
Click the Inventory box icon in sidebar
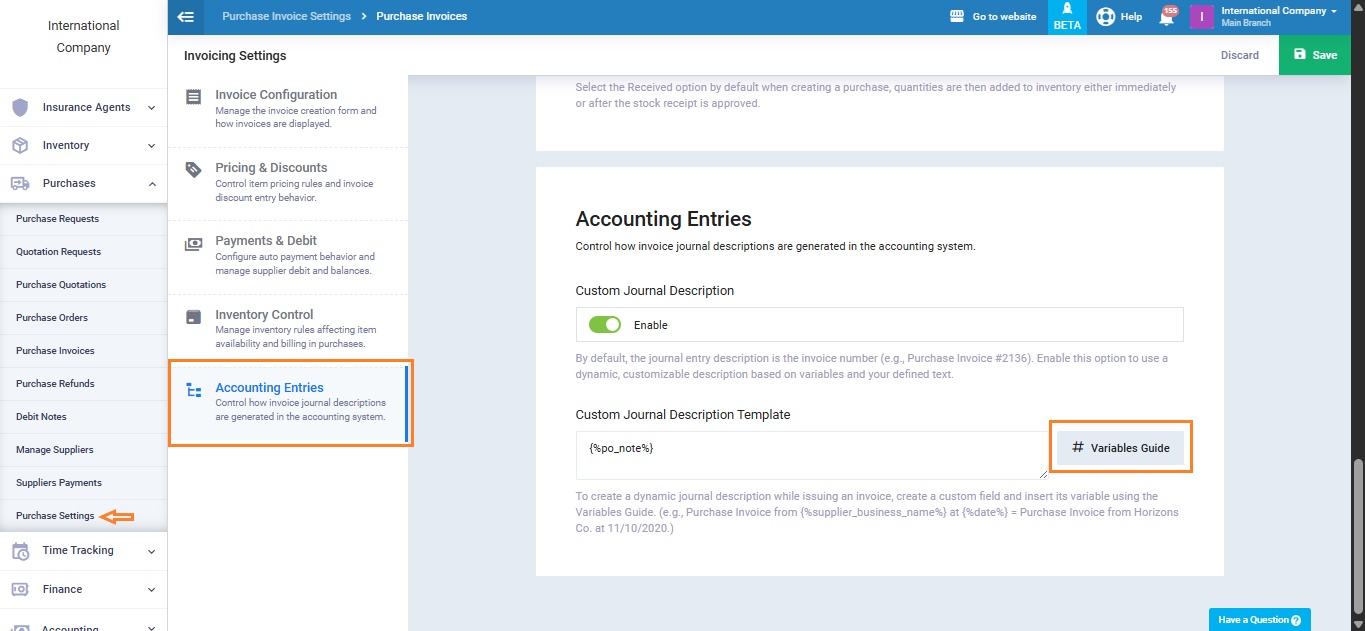pyautogui.click(x=20, y=146)
